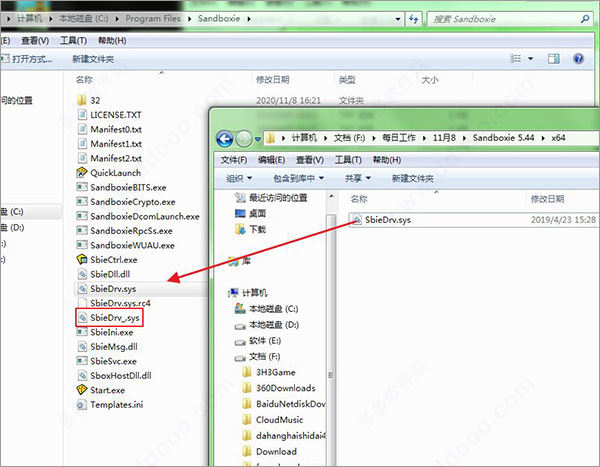Viewport: 600px width, 467px height.
Task: Click Program Files in the breadcrumb path
Action: [x=153, y=18]
